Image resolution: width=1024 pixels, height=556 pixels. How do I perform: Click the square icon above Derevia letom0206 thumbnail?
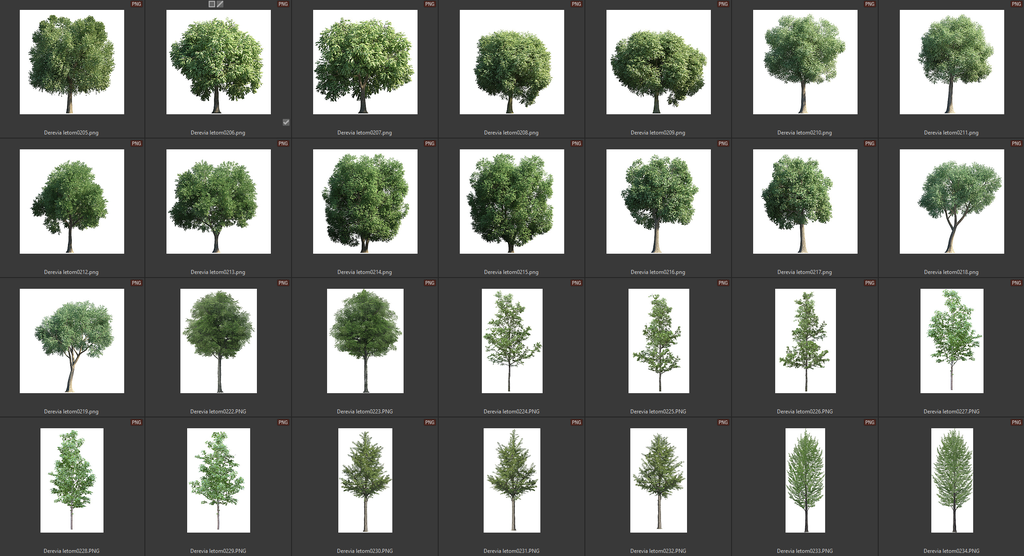[x=211, y=4]
